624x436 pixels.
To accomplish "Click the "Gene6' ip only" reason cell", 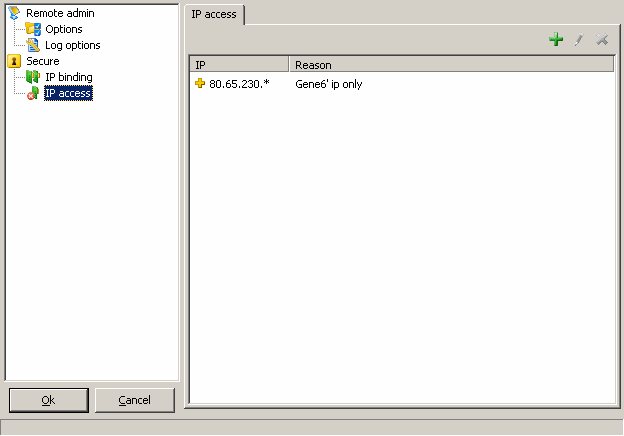I will 329,84.
